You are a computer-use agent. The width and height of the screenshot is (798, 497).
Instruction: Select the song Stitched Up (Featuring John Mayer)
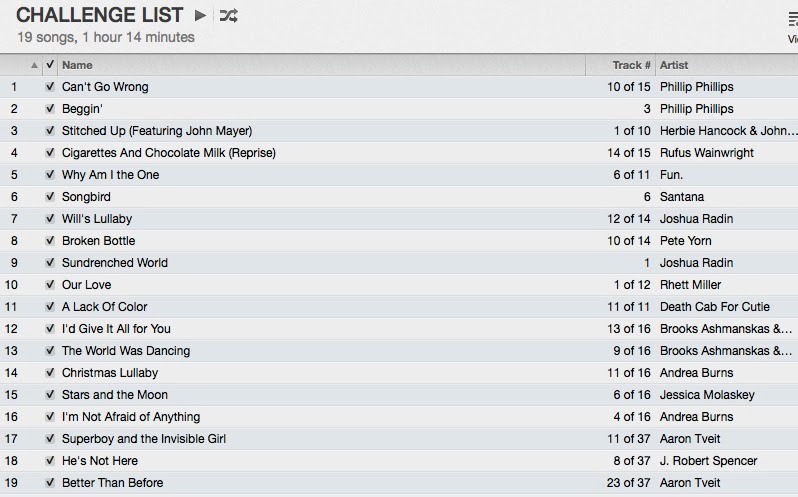[157, 131]
